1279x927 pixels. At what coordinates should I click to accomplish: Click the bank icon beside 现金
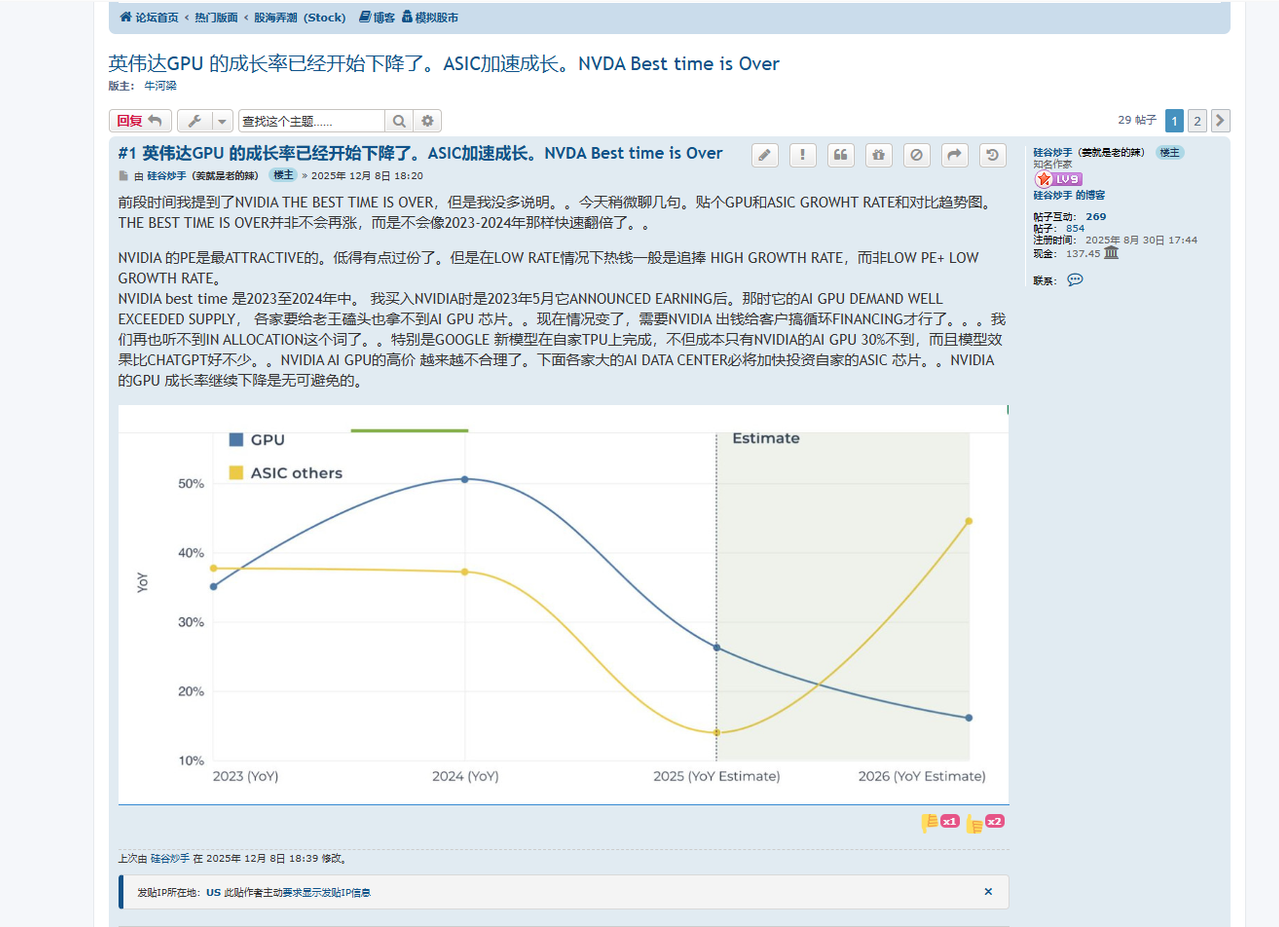pyautogui.click(x=1111, y=253)
